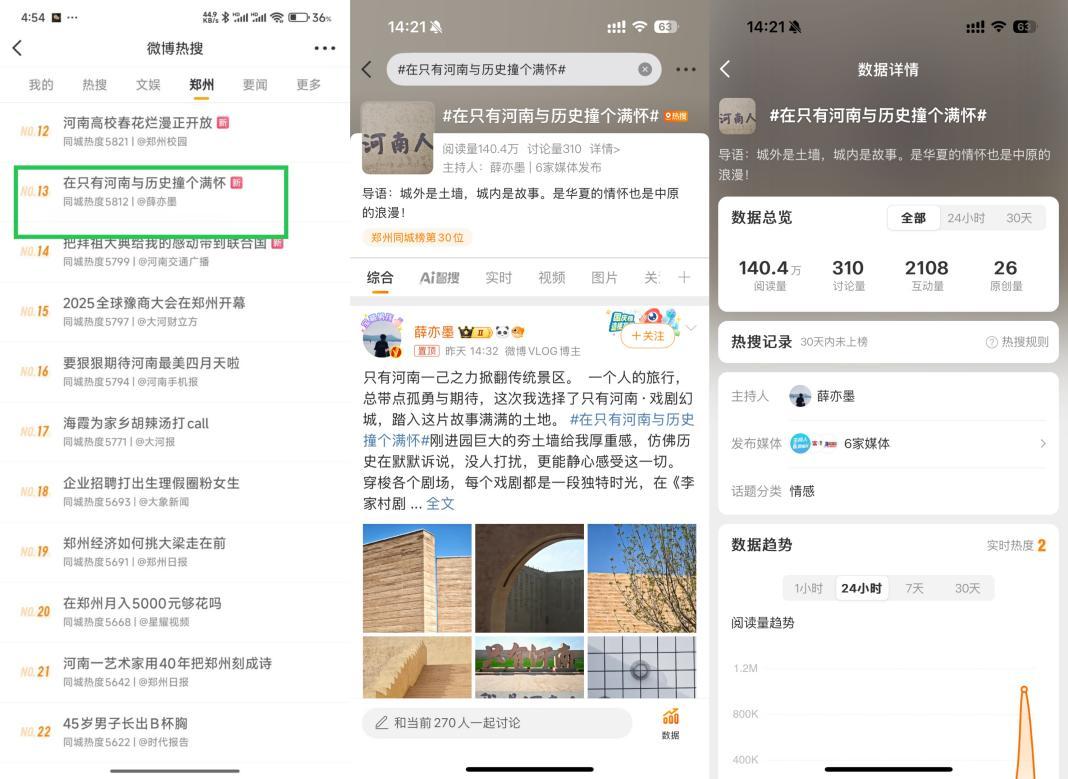Open the more options (...) menu on hot search
The height and width of the screenshot is (779, 1068).
pos(324,47)
